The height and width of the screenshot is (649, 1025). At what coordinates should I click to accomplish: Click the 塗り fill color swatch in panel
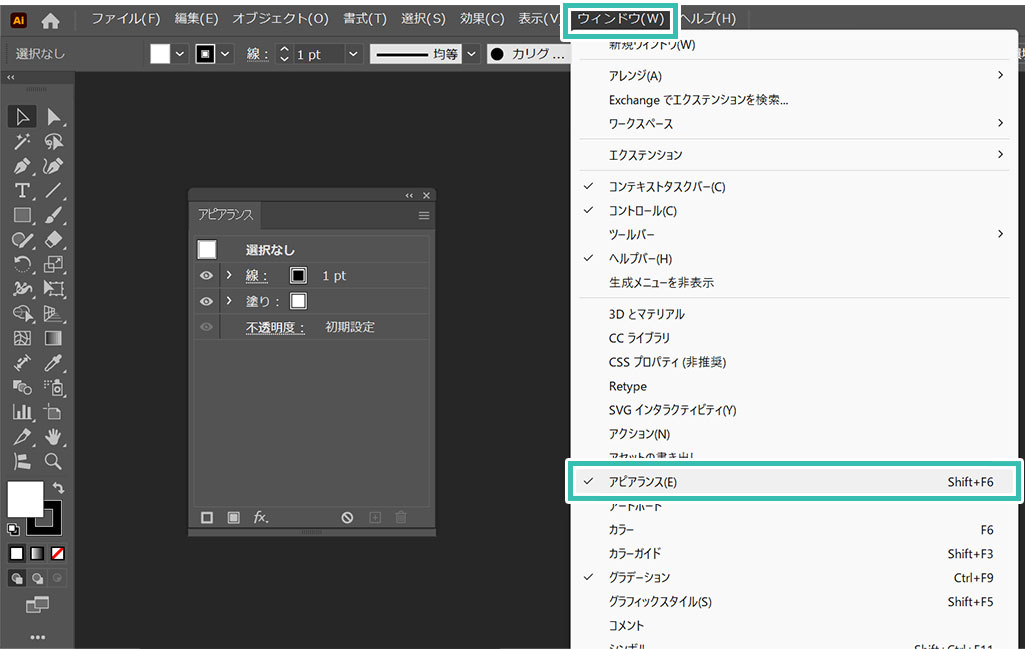coord(298,301)
